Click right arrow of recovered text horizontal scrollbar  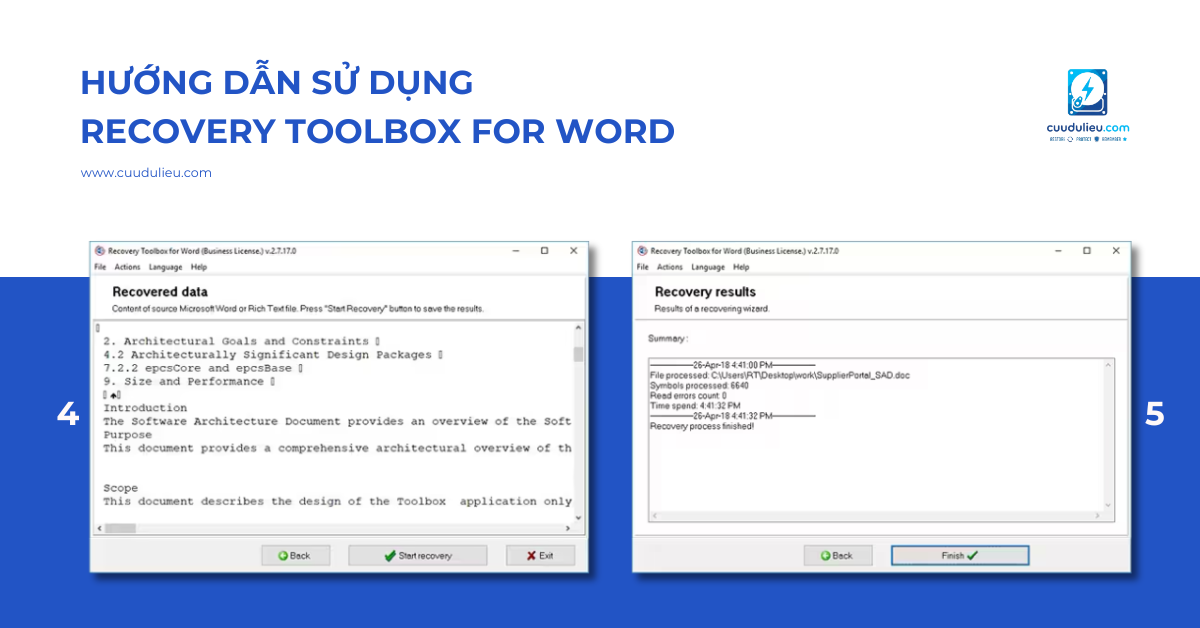[567, 528]
